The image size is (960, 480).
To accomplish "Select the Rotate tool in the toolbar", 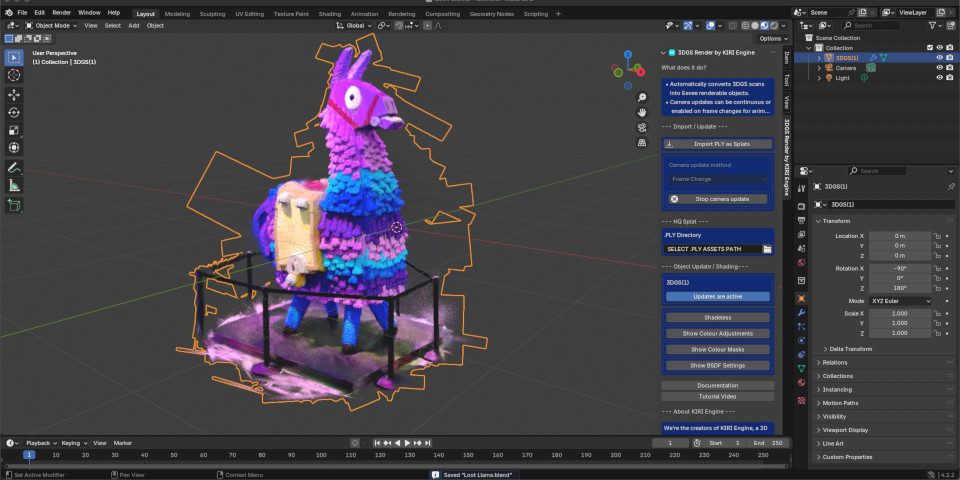I will tap(14, 112).
